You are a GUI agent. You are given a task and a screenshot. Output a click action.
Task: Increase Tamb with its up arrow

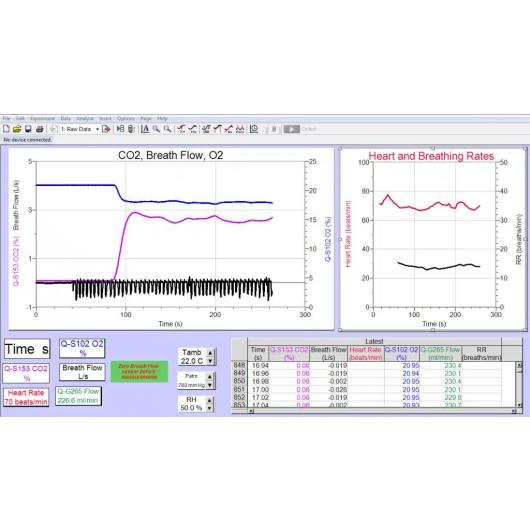pyautogui.click(x=210, y=353)
